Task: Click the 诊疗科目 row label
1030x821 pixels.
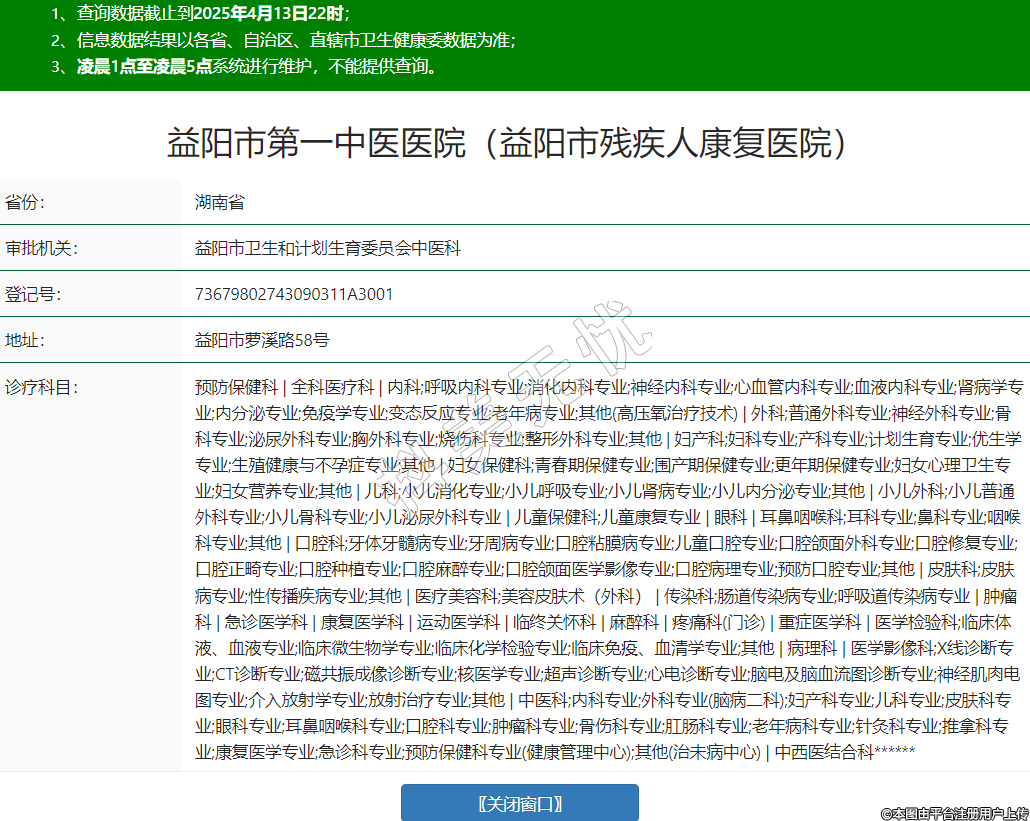Action: 41,386
